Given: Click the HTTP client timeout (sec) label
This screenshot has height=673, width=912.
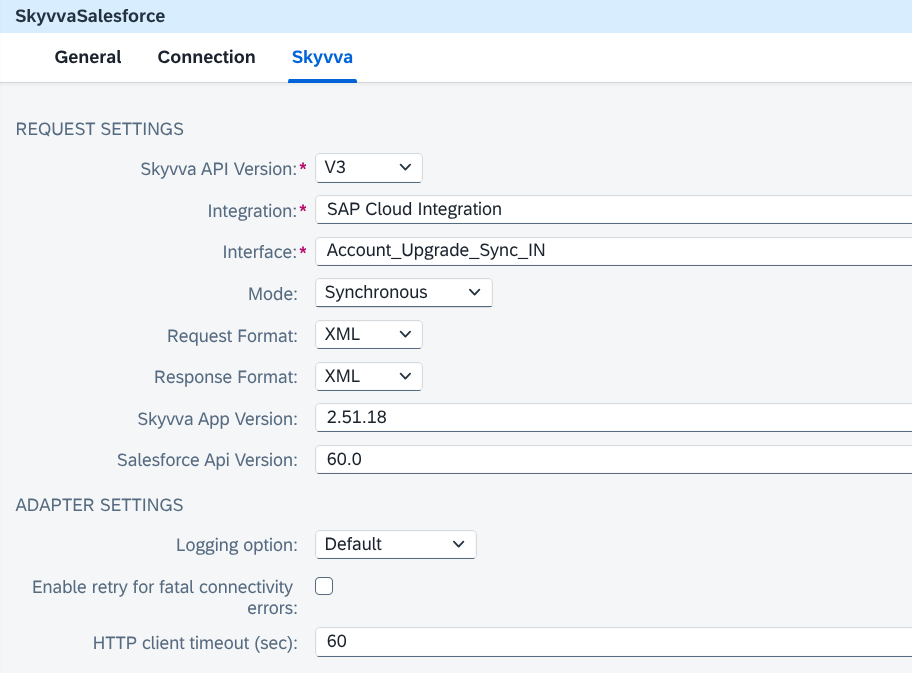Looking at the screenshot, I should point(195,643).
